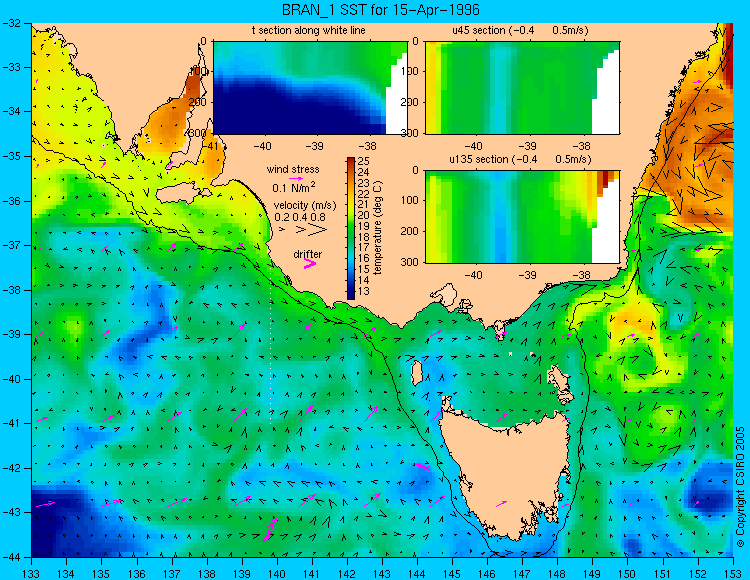
Task: Click the color bar value 22
Action: pyautogui.click(x=364, y=194)
